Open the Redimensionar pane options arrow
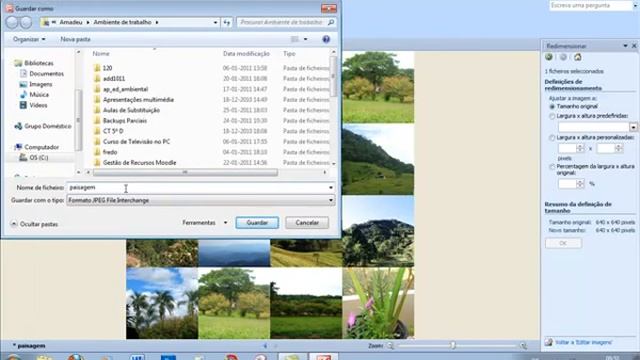The height and width of the screenshot is (360, 640). (625, 46)
